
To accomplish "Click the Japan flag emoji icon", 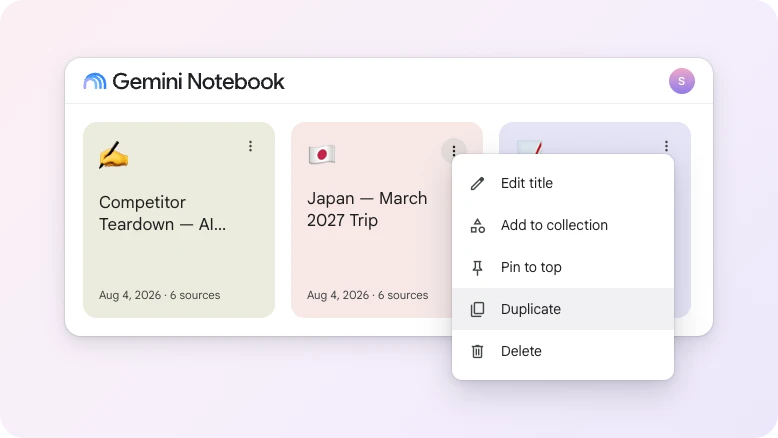I will coord(322,154).
